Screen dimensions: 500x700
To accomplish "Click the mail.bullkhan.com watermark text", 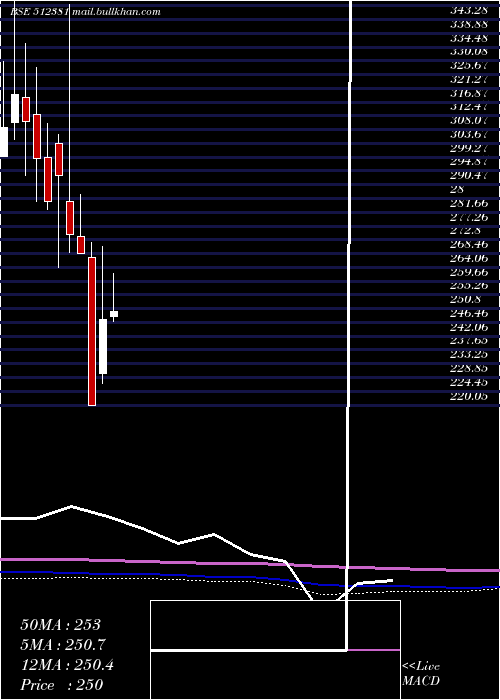I will tap(115, 12).
